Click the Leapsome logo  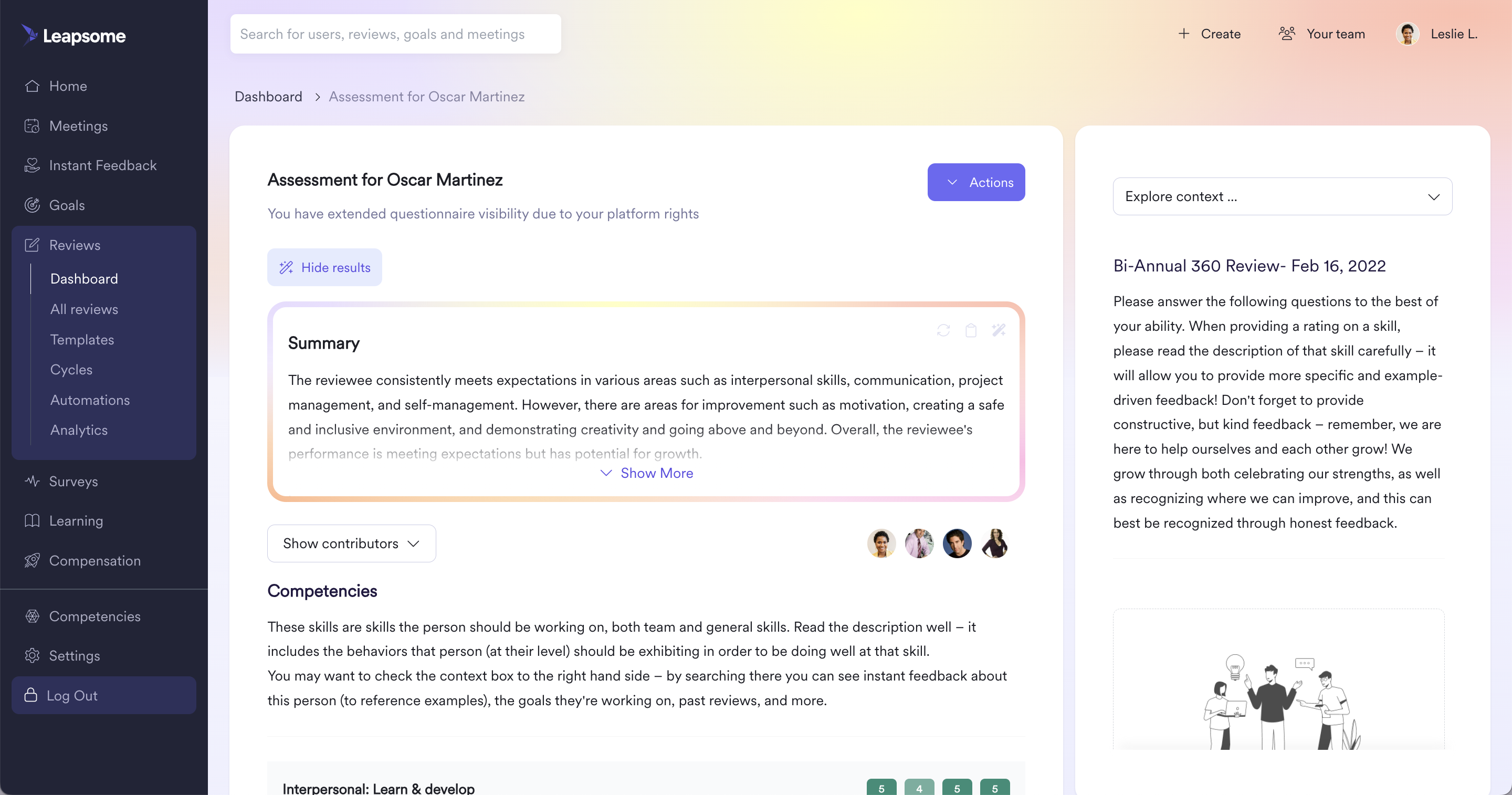(x=74, y=35)
